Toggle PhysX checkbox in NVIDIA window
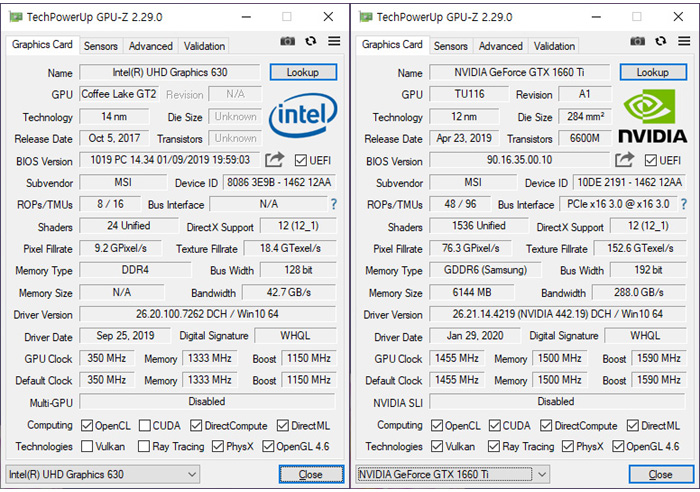The height and width of the screenshot is (492, 700). click(x=568, y=446)
